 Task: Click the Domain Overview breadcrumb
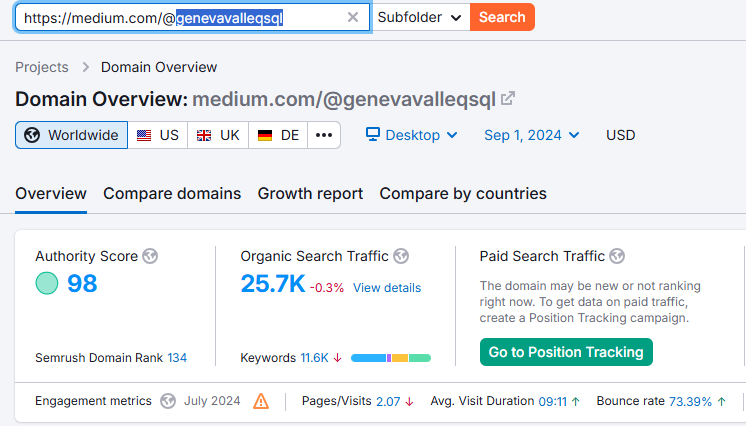click(x=159, y=67)
